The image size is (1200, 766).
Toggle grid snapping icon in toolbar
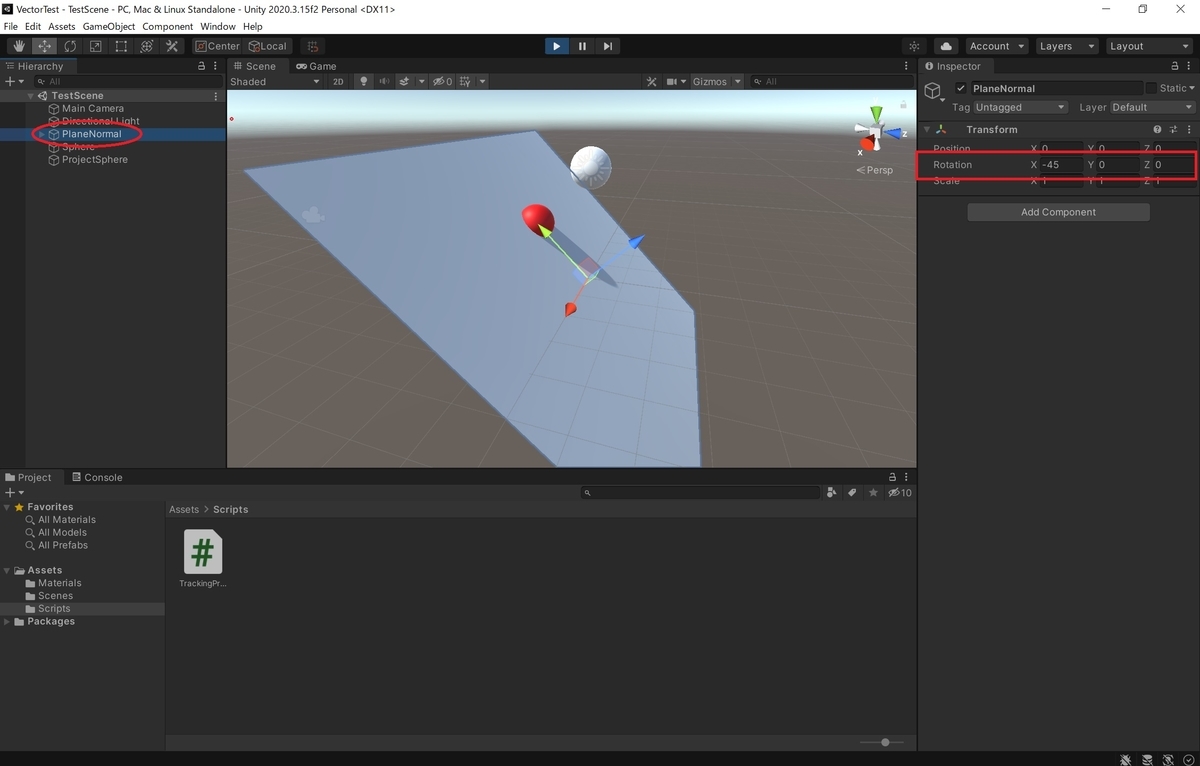point(313,46)
